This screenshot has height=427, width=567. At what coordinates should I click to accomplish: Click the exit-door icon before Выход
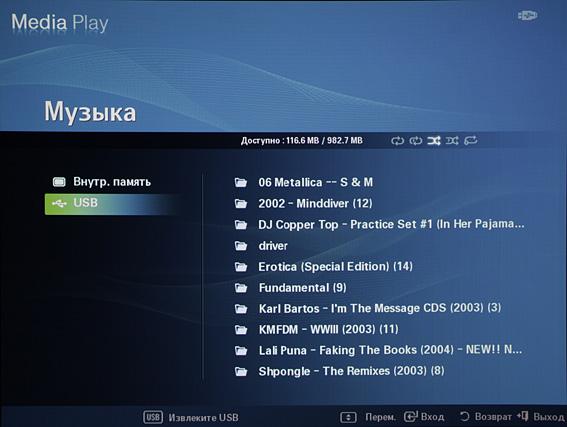pos(522,416)
